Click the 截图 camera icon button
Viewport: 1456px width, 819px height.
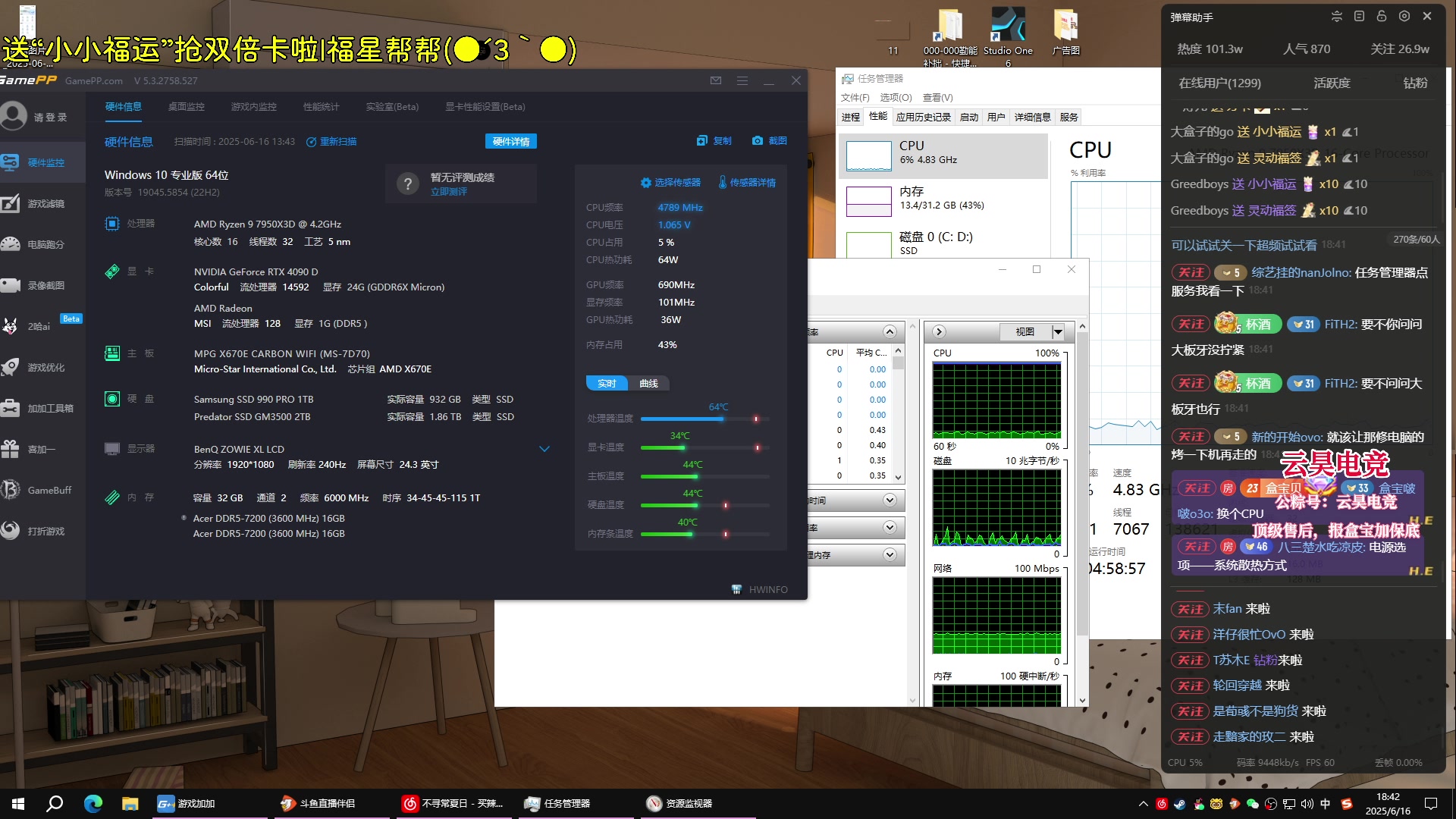click(x=758, y=141)
